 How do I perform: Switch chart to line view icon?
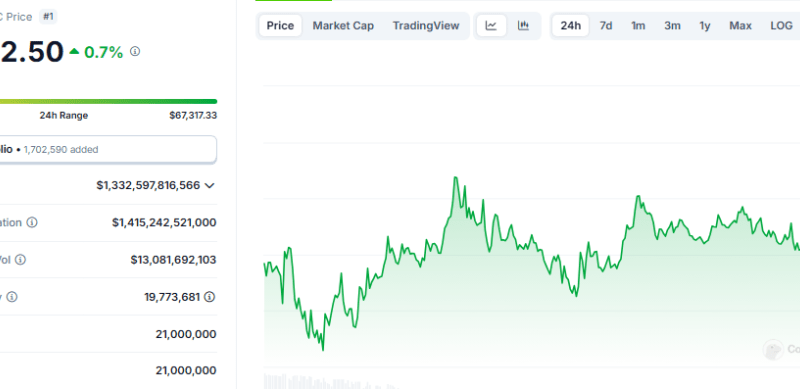click(x=491, y=26)
